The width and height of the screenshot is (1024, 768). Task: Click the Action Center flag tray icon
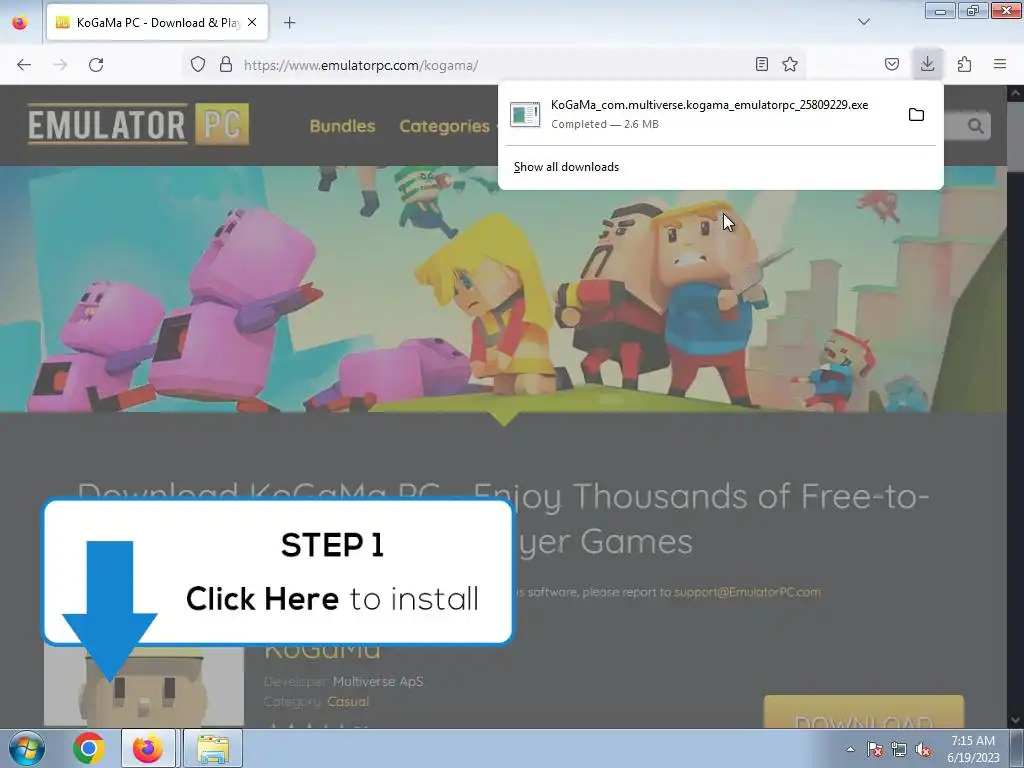[874, 749]
